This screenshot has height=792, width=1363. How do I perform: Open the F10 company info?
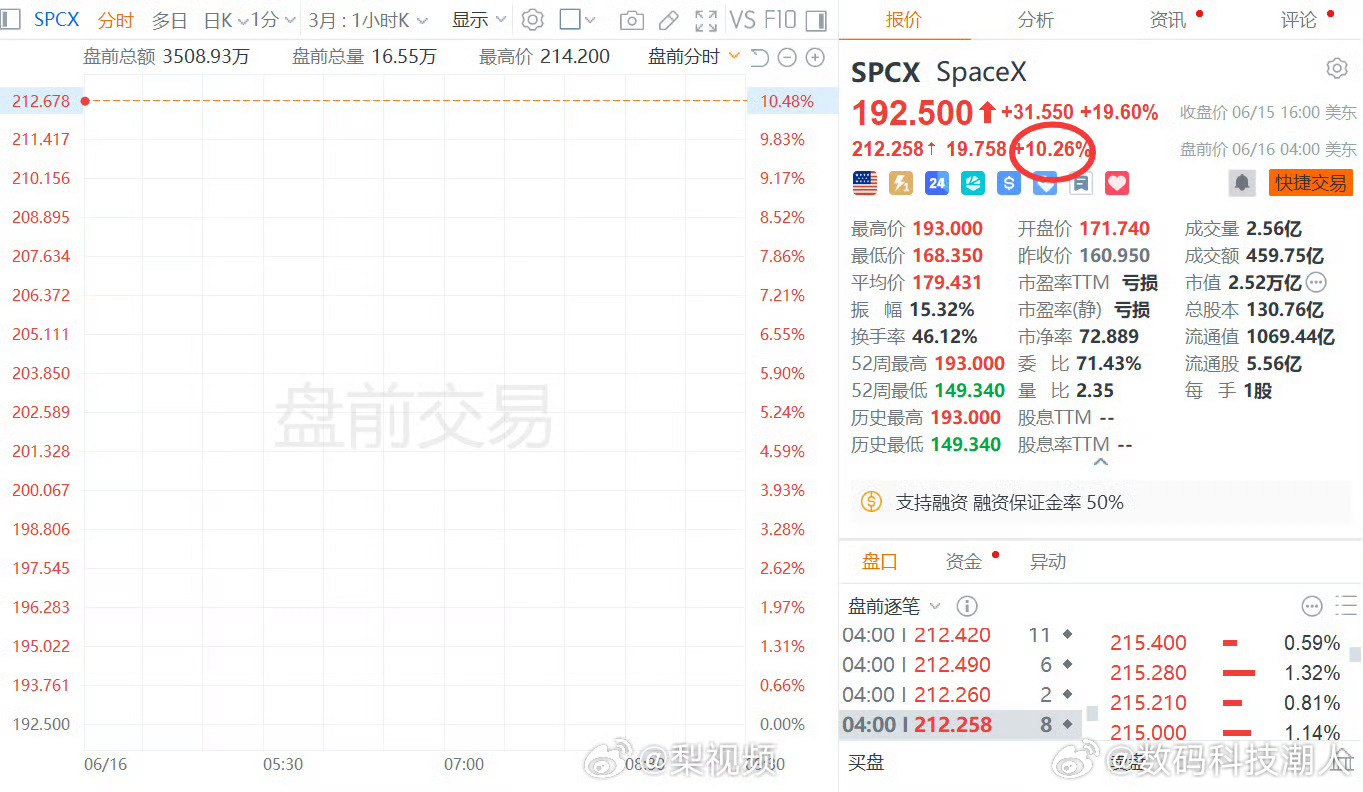pos(780,20)
